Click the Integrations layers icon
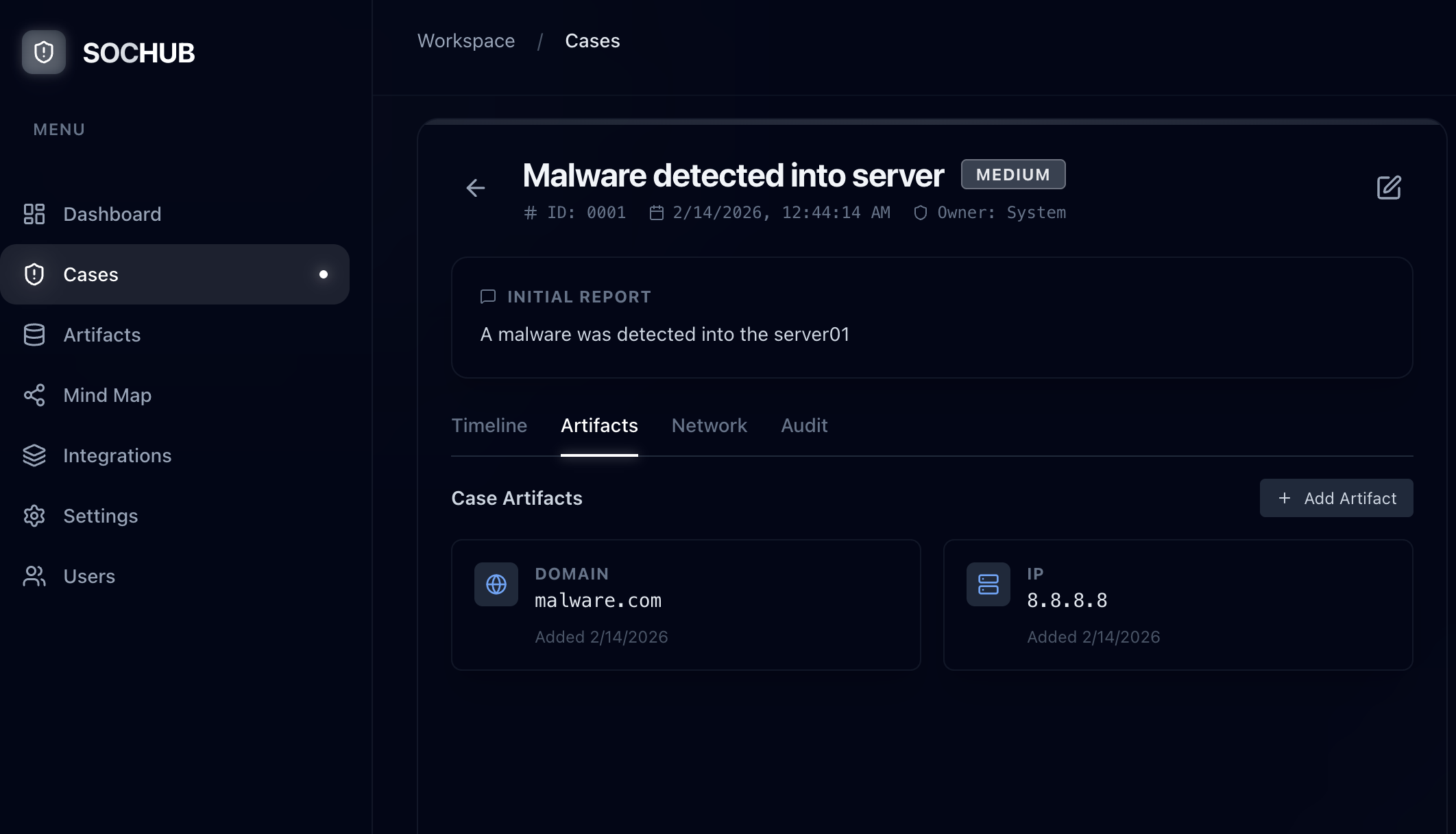1456x834 pixels. click(34, 455)
